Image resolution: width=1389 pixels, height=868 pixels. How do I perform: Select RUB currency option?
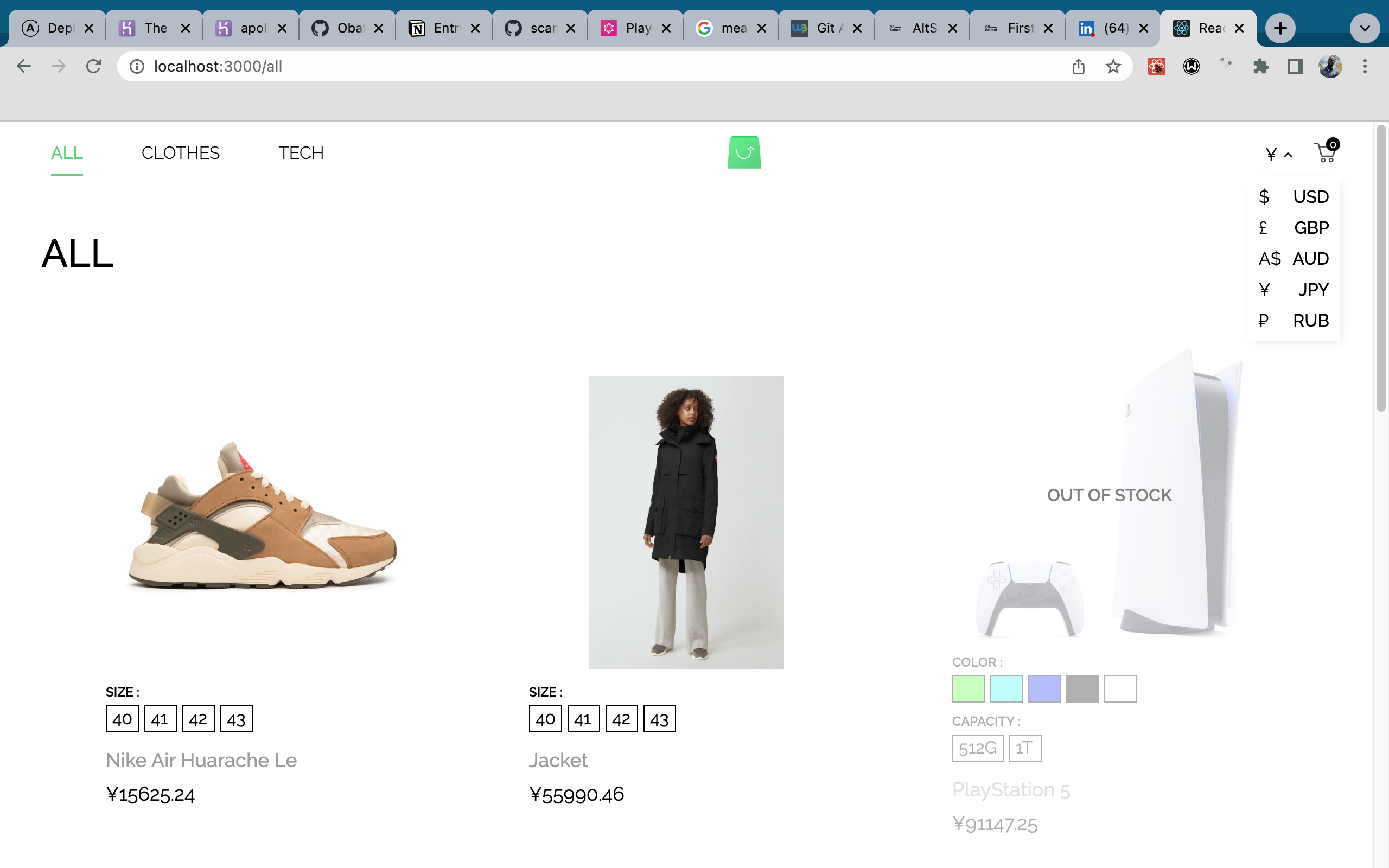pyautogui.click(x=1294, y=320)
